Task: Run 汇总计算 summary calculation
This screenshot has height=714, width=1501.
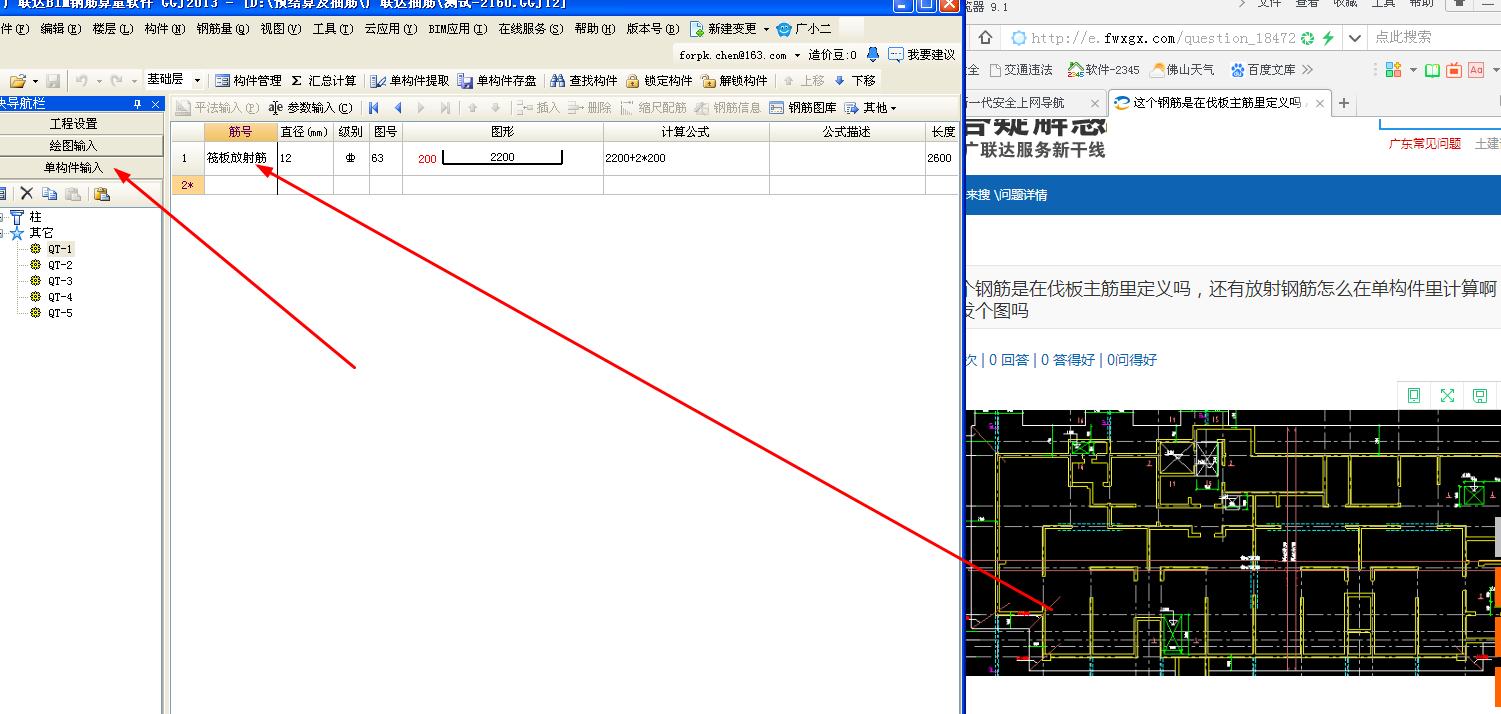Action: point(324,80)
